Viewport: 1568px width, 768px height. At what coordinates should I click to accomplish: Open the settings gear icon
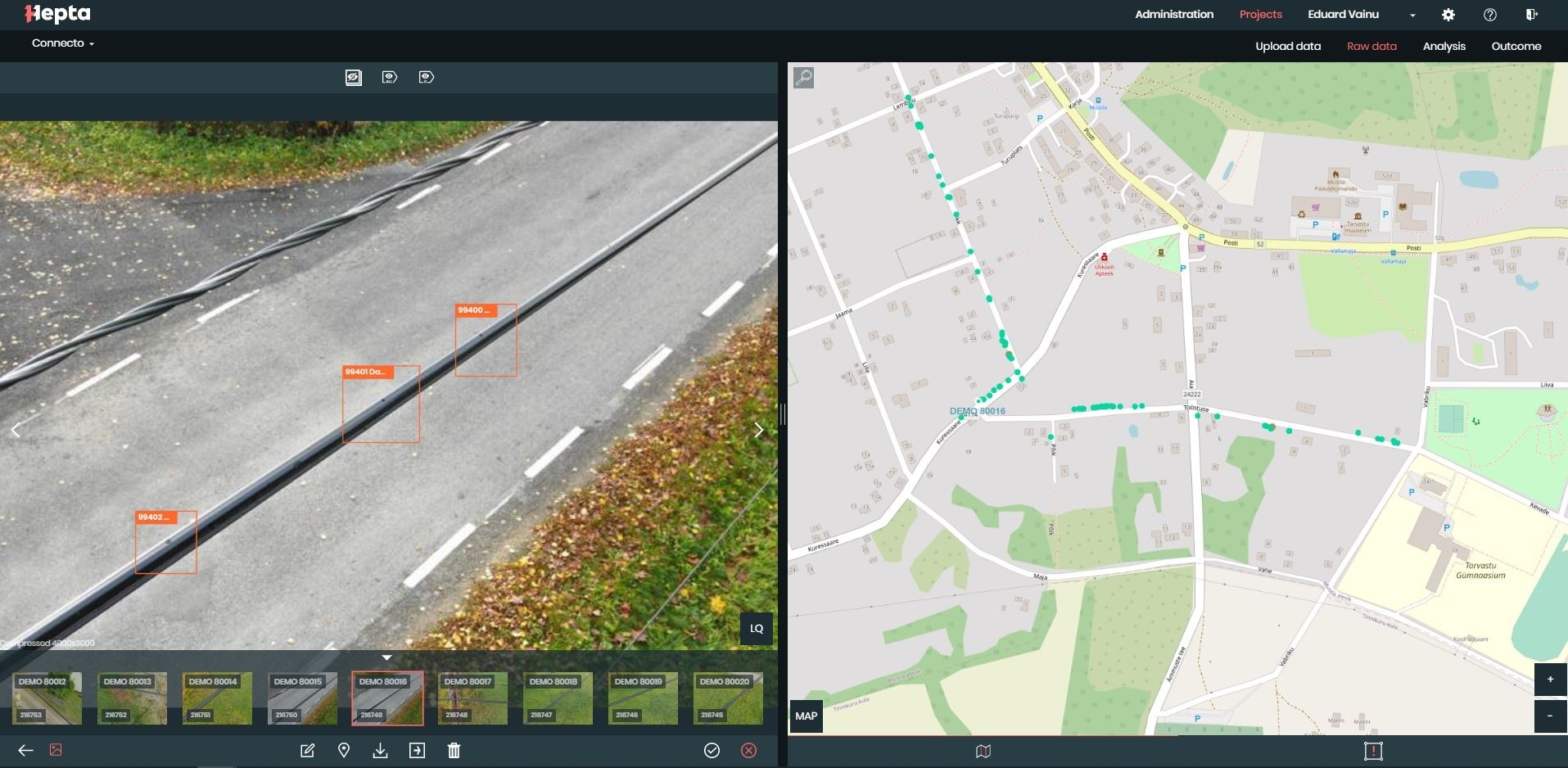tap(1448, 15)
